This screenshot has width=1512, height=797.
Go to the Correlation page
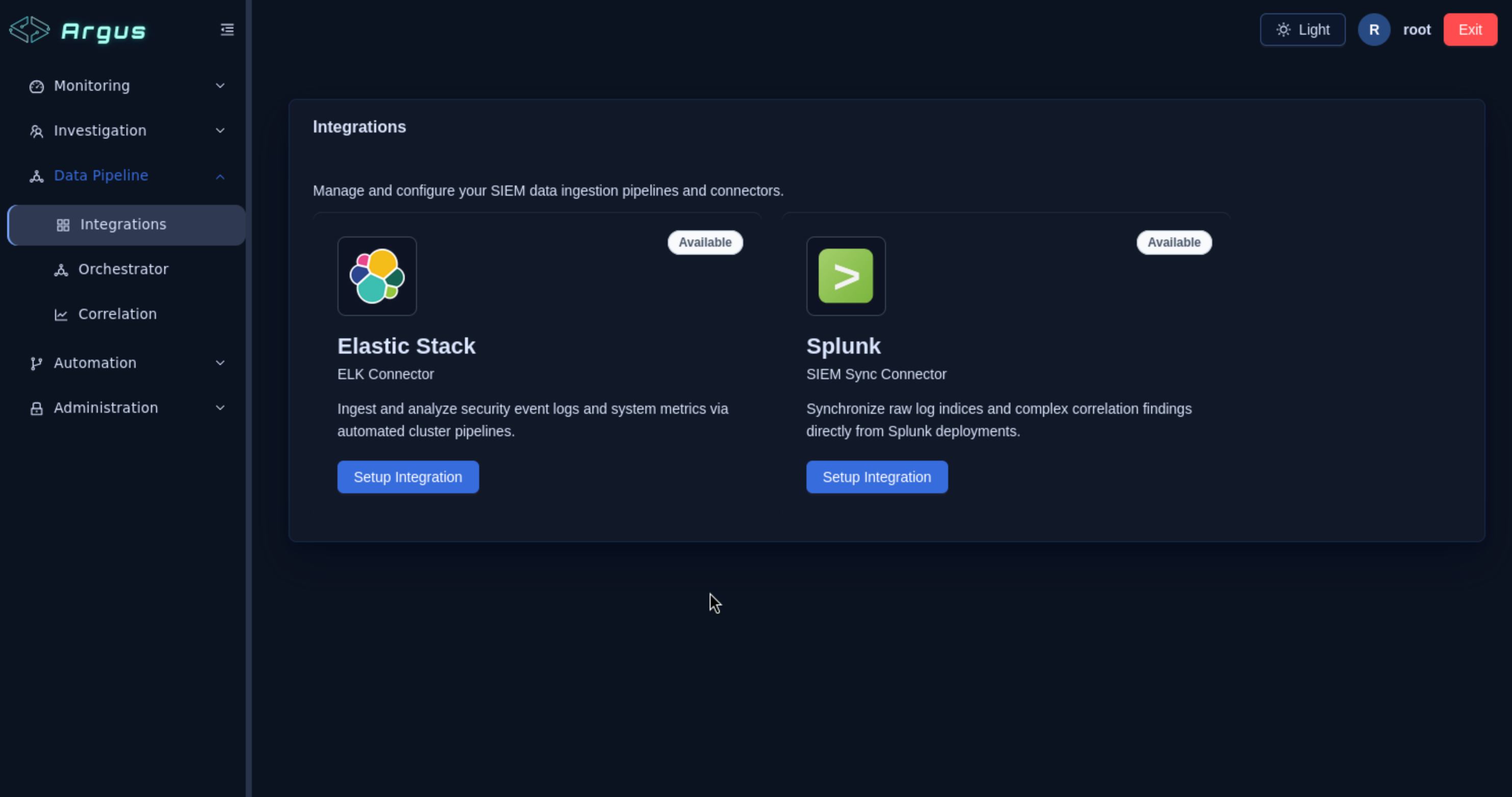[126, 314]
